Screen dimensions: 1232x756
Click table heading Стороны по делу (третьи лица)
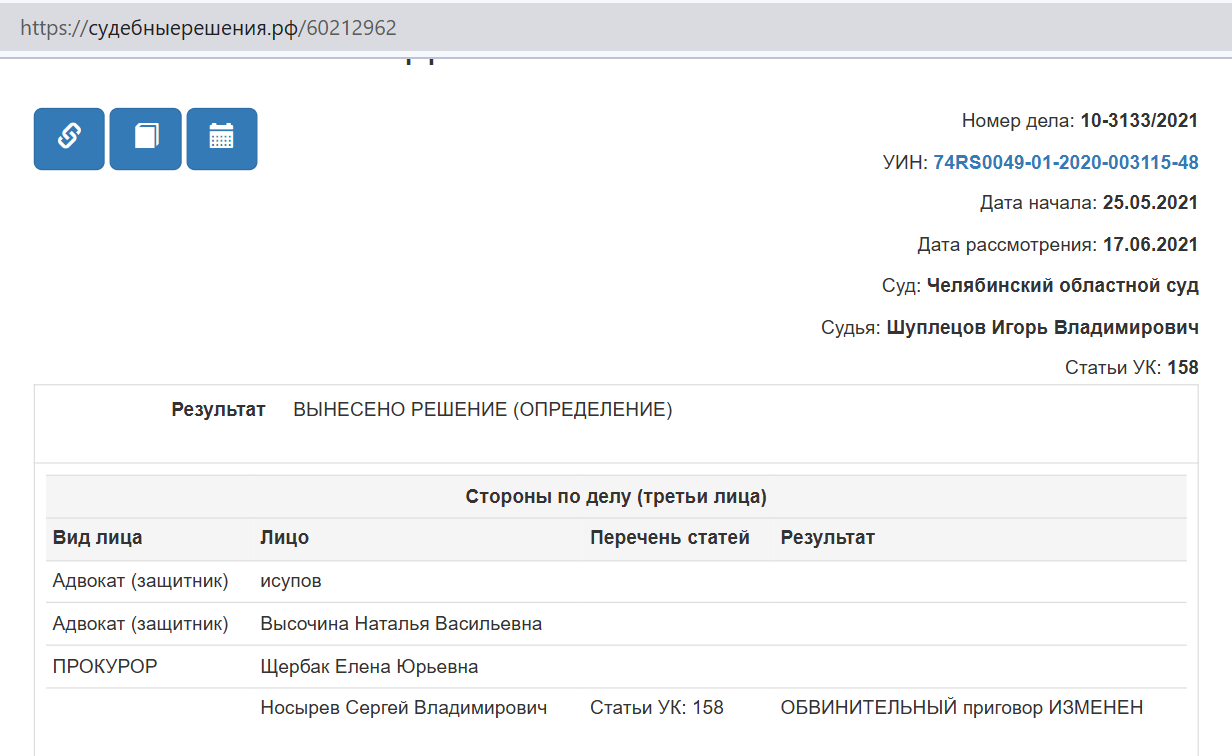coord(616,497)
